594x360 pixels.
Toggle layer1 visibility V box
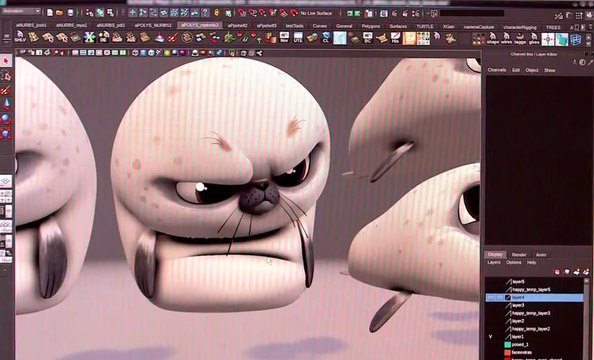click(x=491, y=337)
